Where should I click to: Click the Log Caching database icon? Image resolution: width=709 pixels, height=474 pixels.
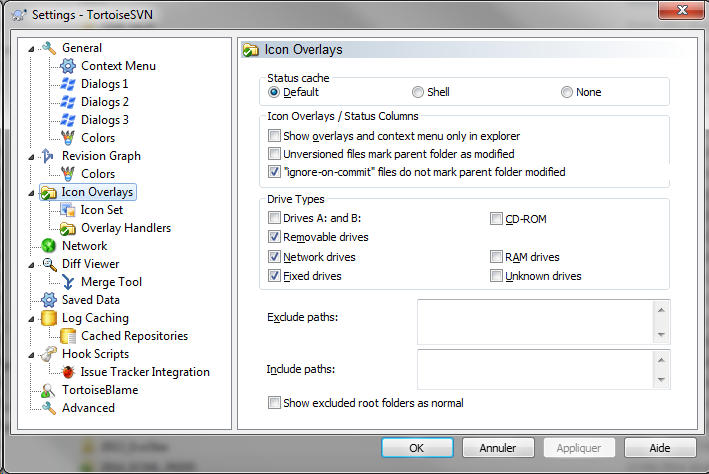(x=48, y=318)
